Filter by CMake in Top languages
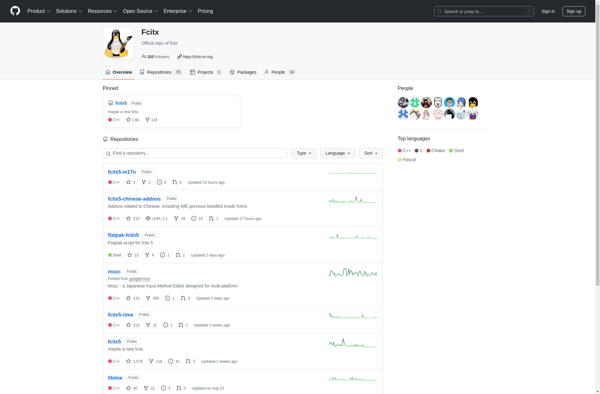600x394 pixels. (436, 151)
